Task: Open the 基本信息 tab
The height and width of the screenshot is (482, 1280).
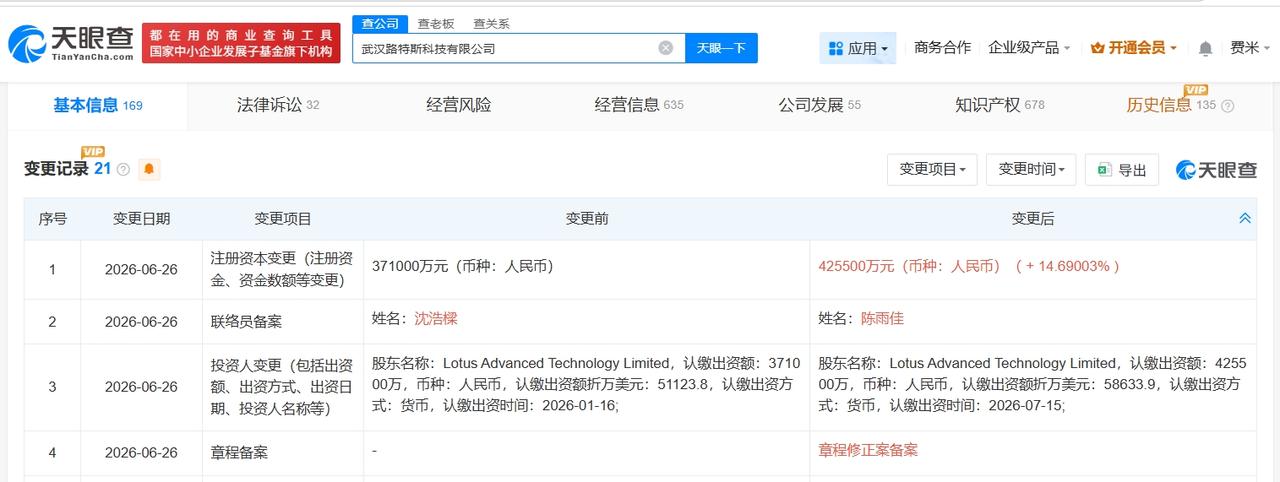Action: click(97, 105)
